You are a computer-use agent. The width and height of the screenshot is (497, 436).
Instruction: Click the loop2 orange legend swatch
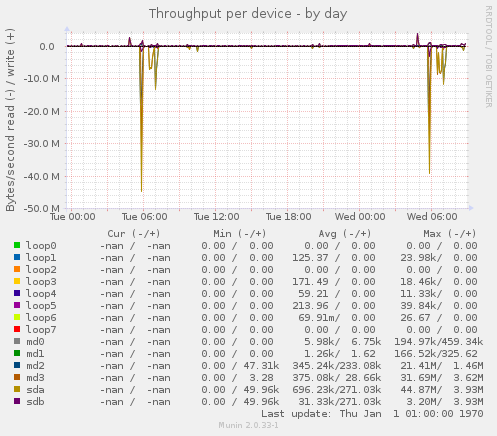coord(17,269)
